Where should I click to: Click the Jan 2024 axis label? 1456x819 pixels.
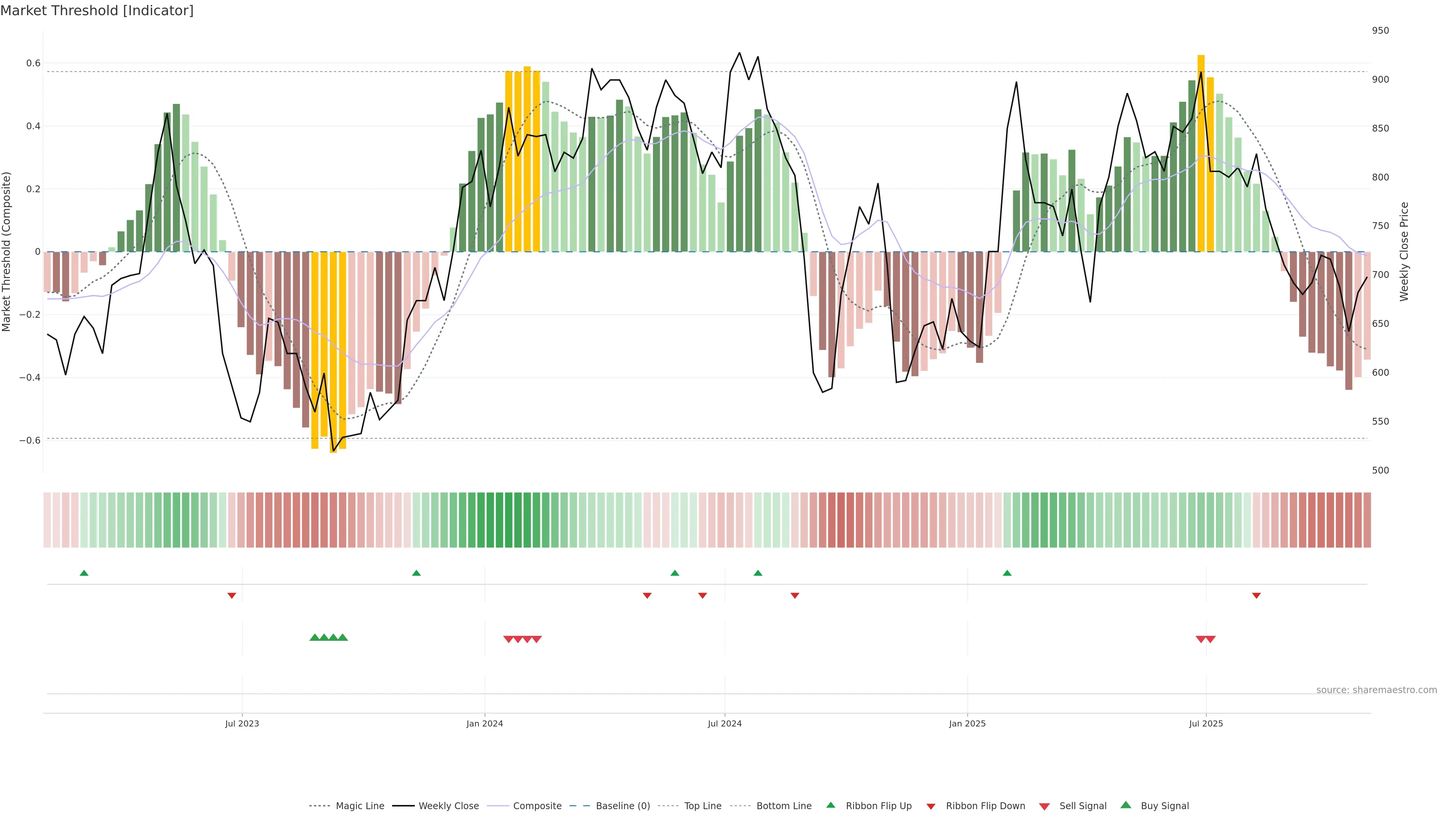(485, 723)
